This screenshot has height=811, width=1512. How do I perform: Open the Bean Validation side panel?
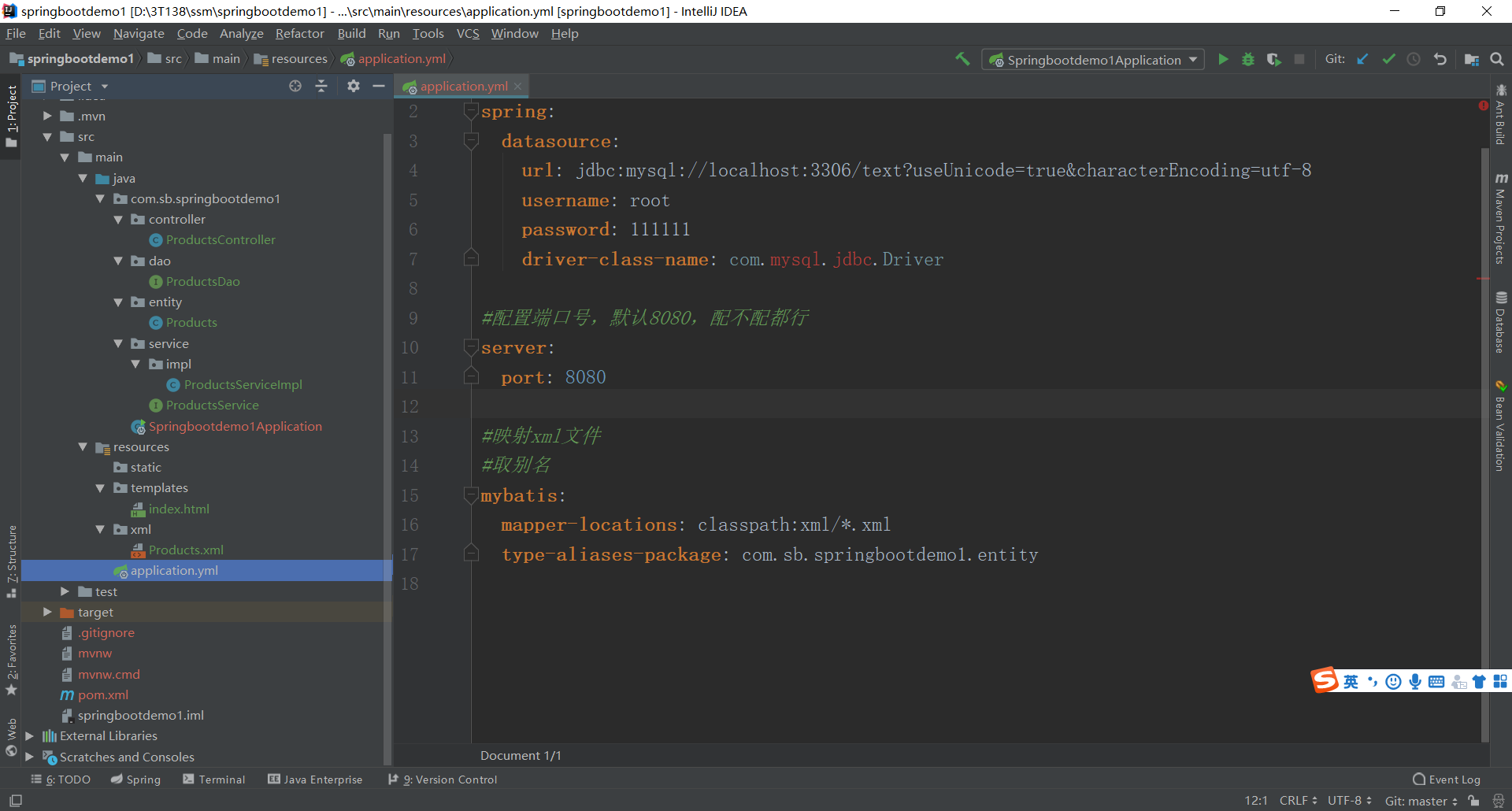1501,426
